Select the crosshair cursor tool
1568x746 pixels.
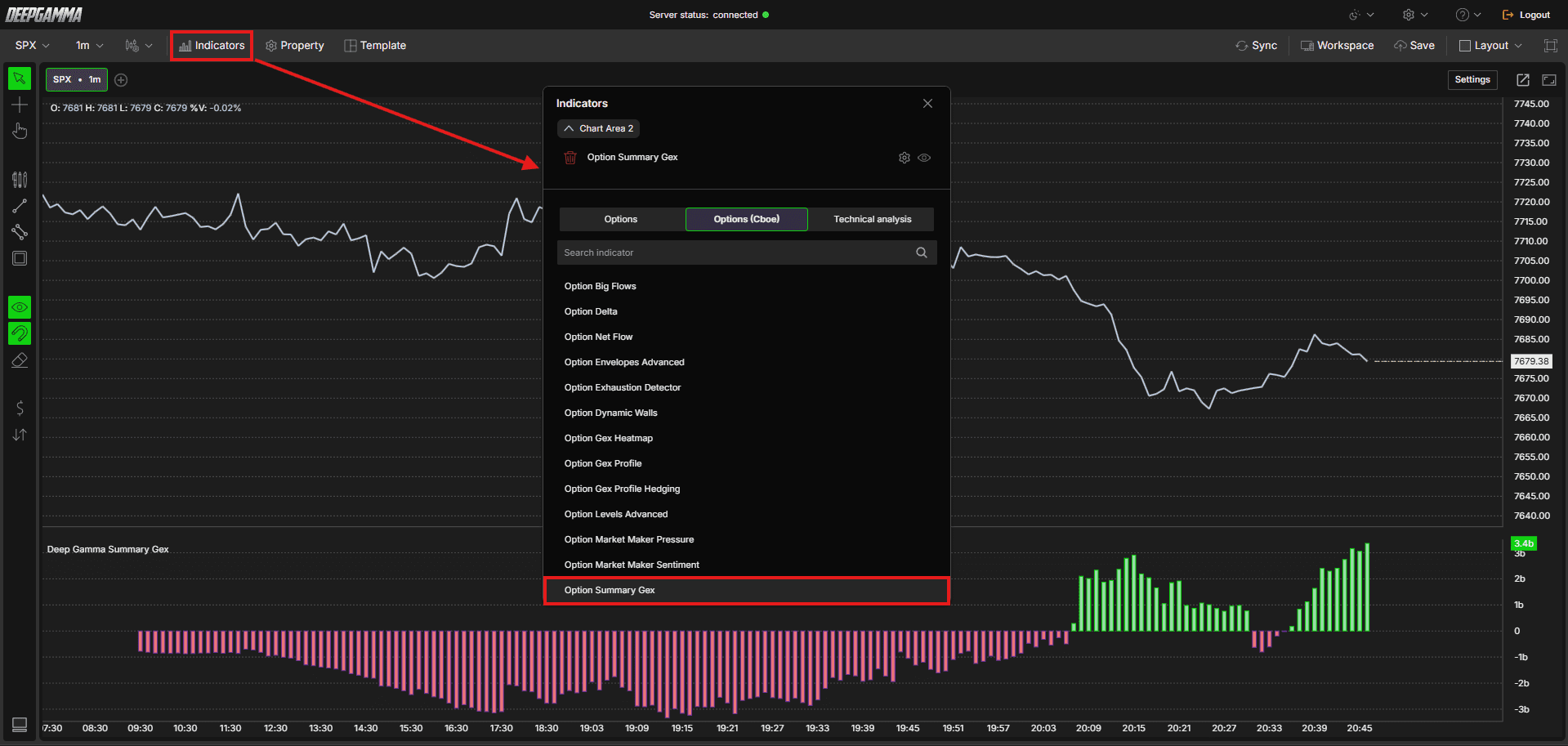coord(20,105)
